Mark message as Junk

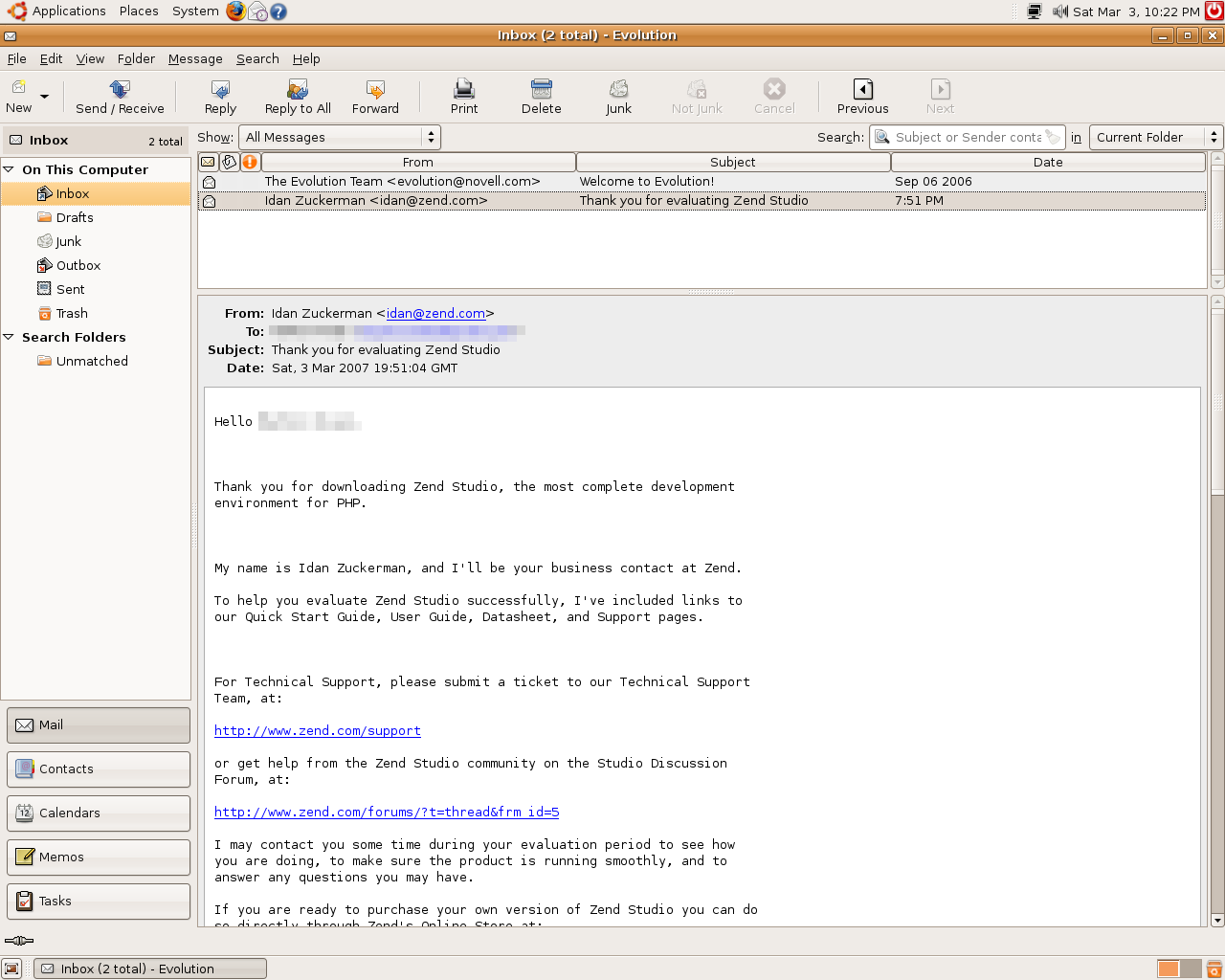click(x=618, y=97)
